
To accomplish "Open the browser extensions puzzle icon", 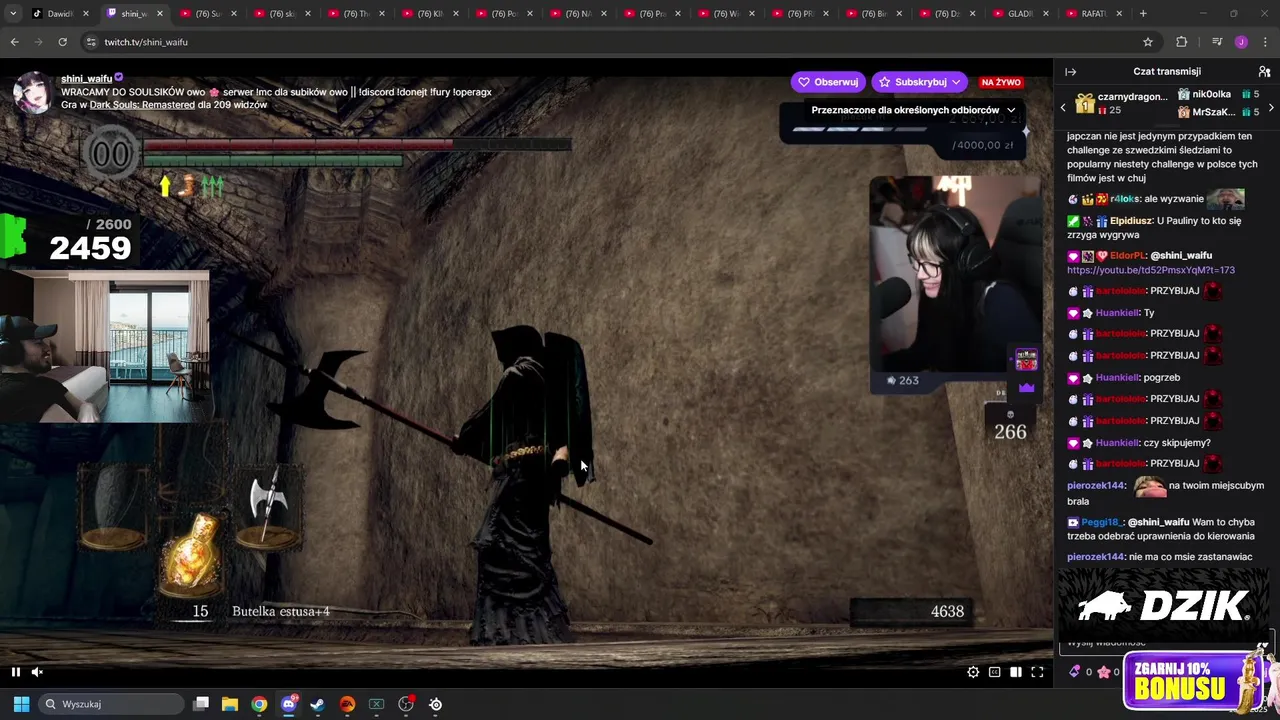I will click(1181, 42).
